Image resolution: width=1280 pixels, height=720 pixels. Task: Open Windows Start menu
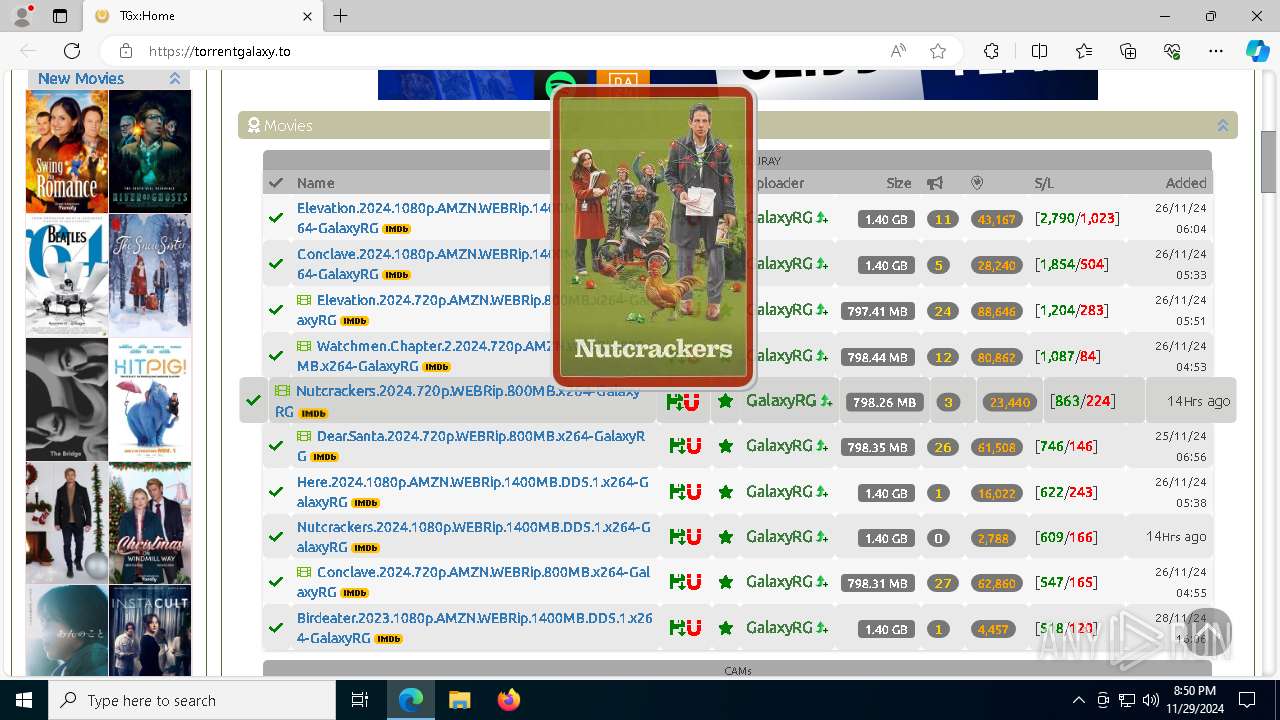24,700
